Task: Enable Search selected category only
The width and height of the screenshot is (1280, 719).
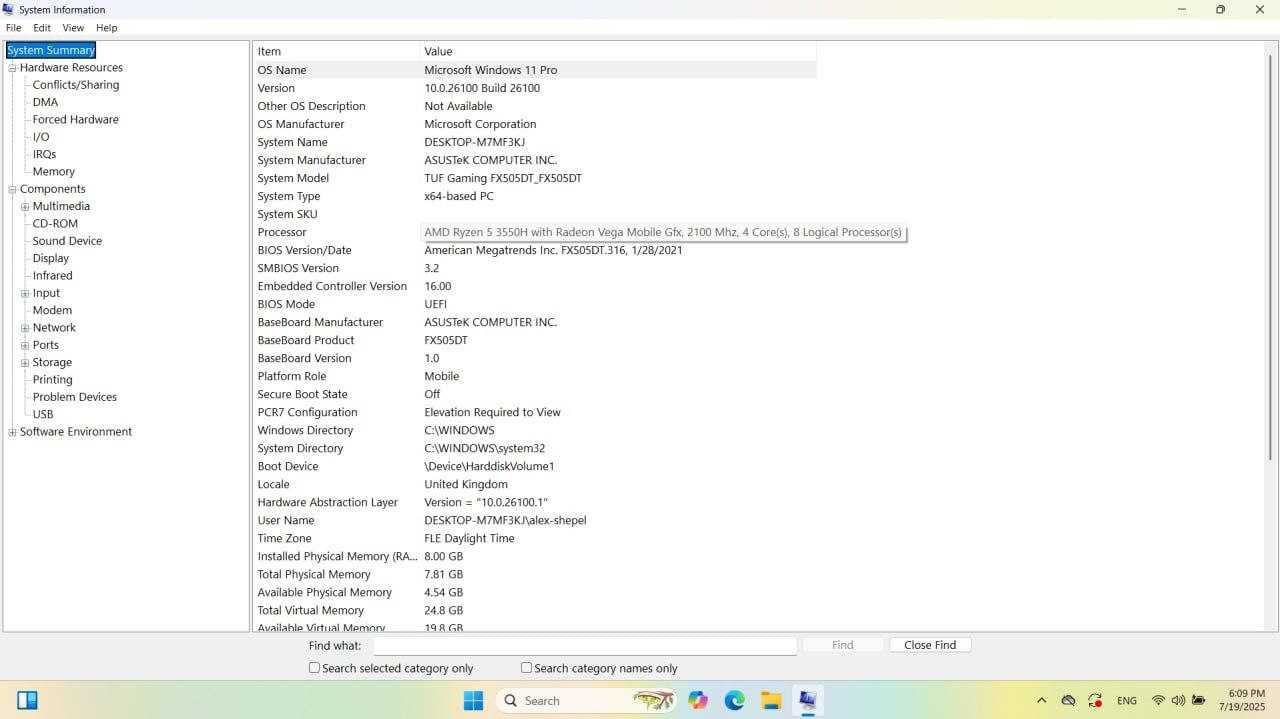Action: pyautogui.click(x=314, y=668)
